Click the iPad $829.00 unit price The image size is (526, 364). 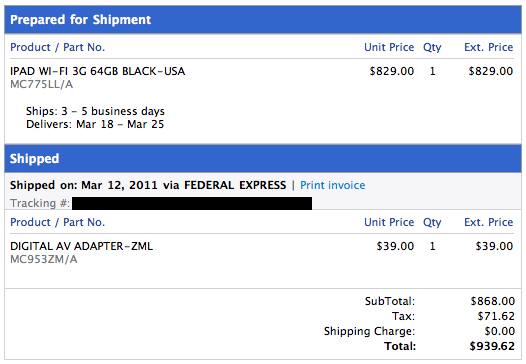pos(392,71)
